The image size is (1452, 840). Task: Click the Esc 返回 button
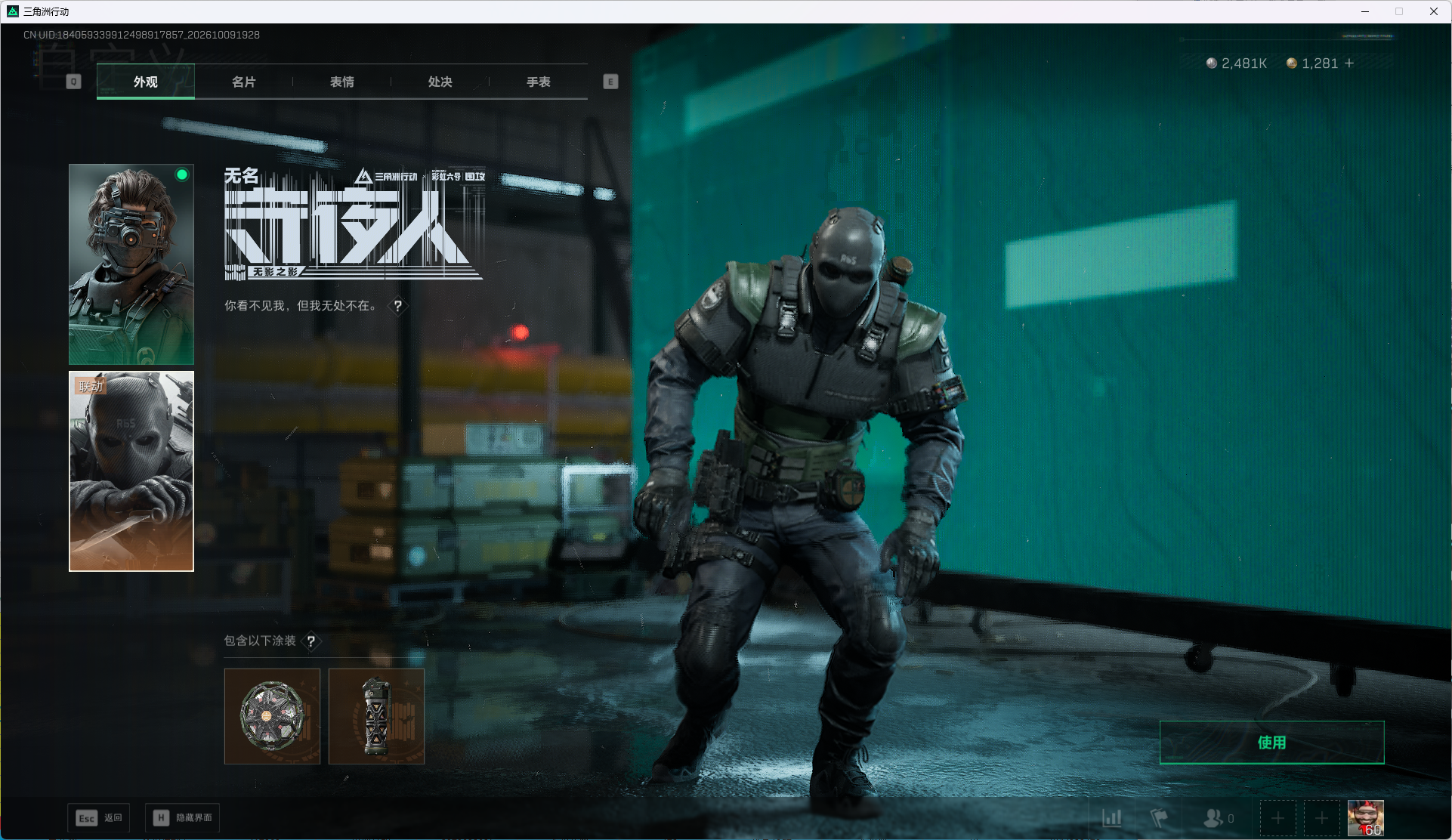99,818
